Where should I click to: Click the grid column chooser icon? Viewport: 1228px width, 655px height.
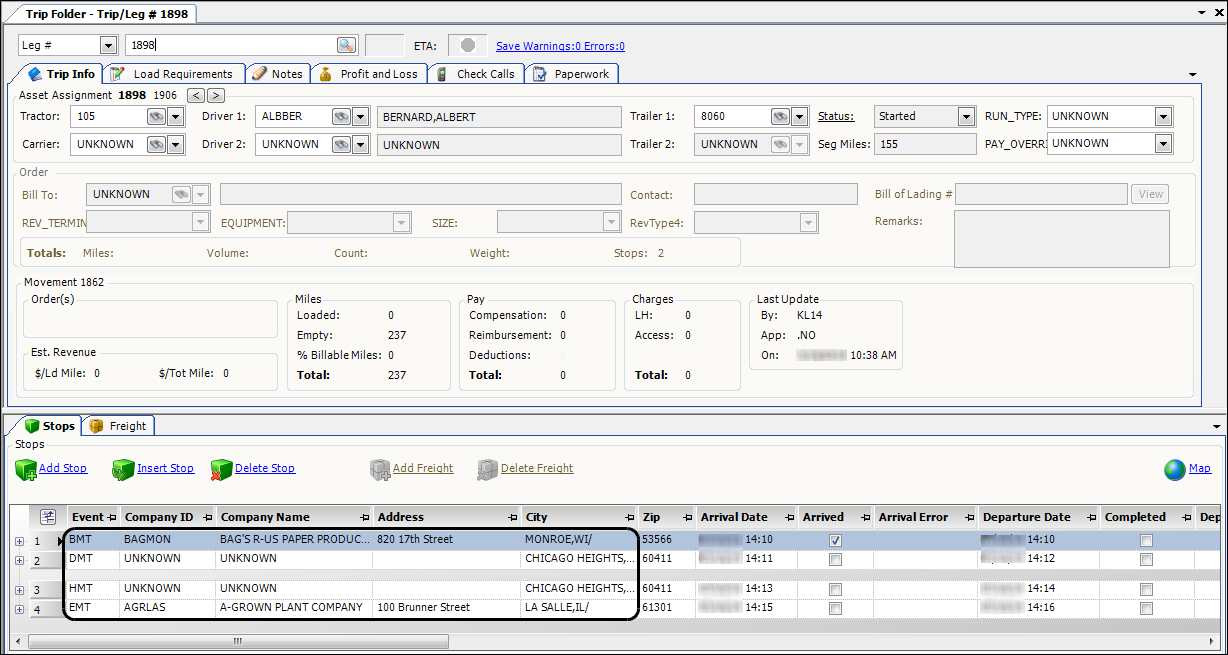coord(47,517)
